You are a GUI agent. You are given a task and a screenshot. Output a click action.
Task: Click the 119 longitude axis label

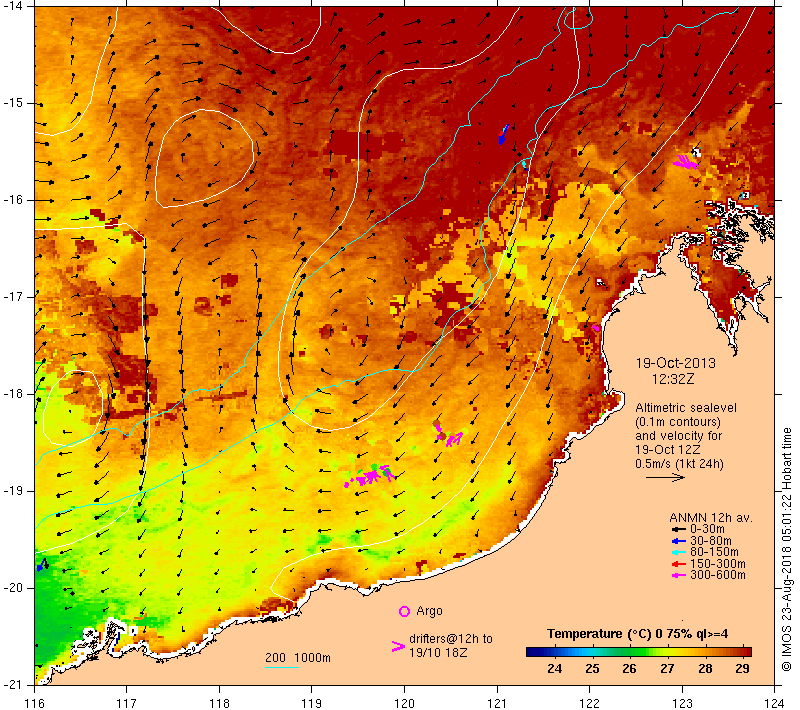pos(312,703)
